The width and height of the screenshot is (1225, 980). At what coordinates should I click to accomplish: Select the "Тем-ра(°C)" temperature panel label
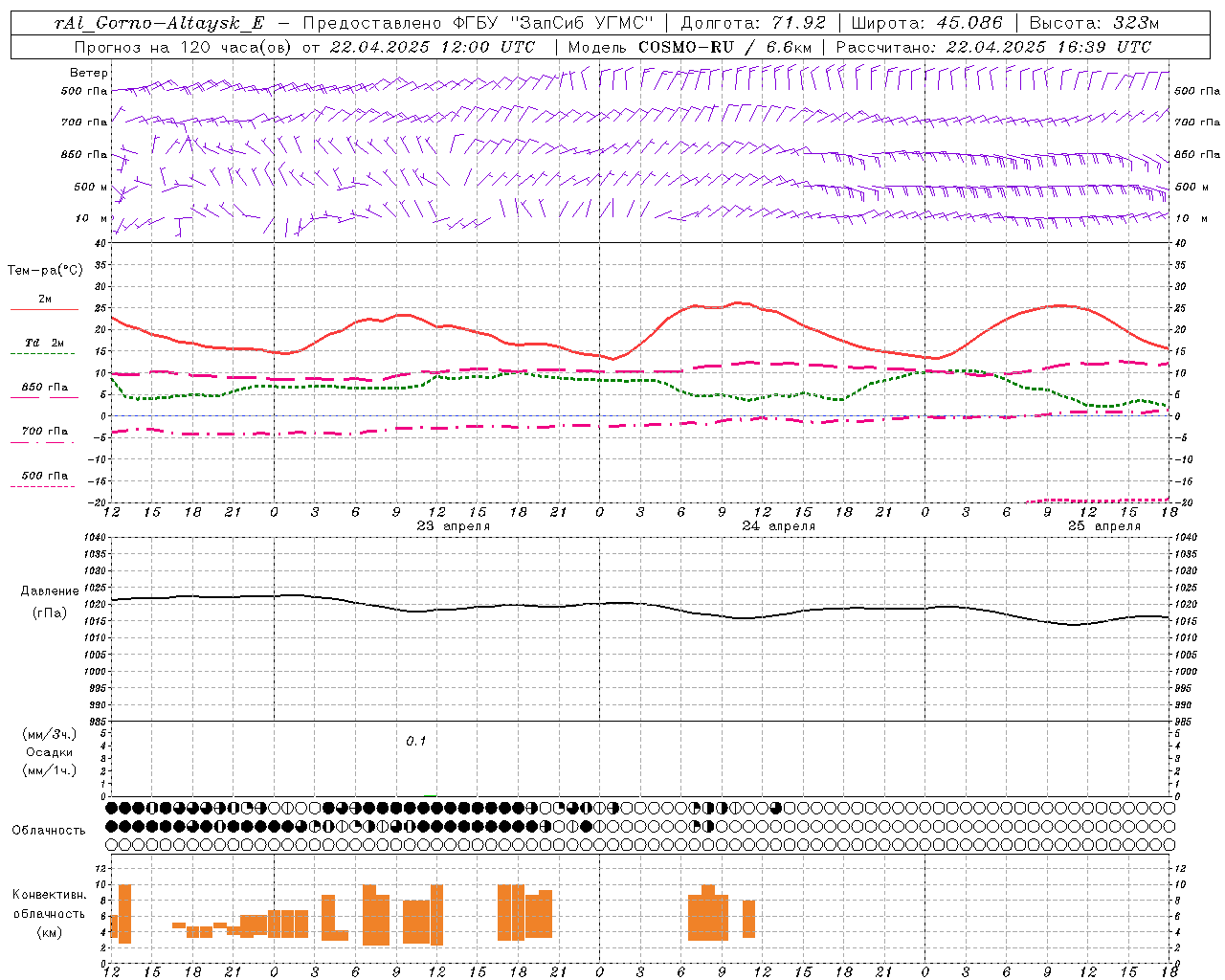[45, 271]
